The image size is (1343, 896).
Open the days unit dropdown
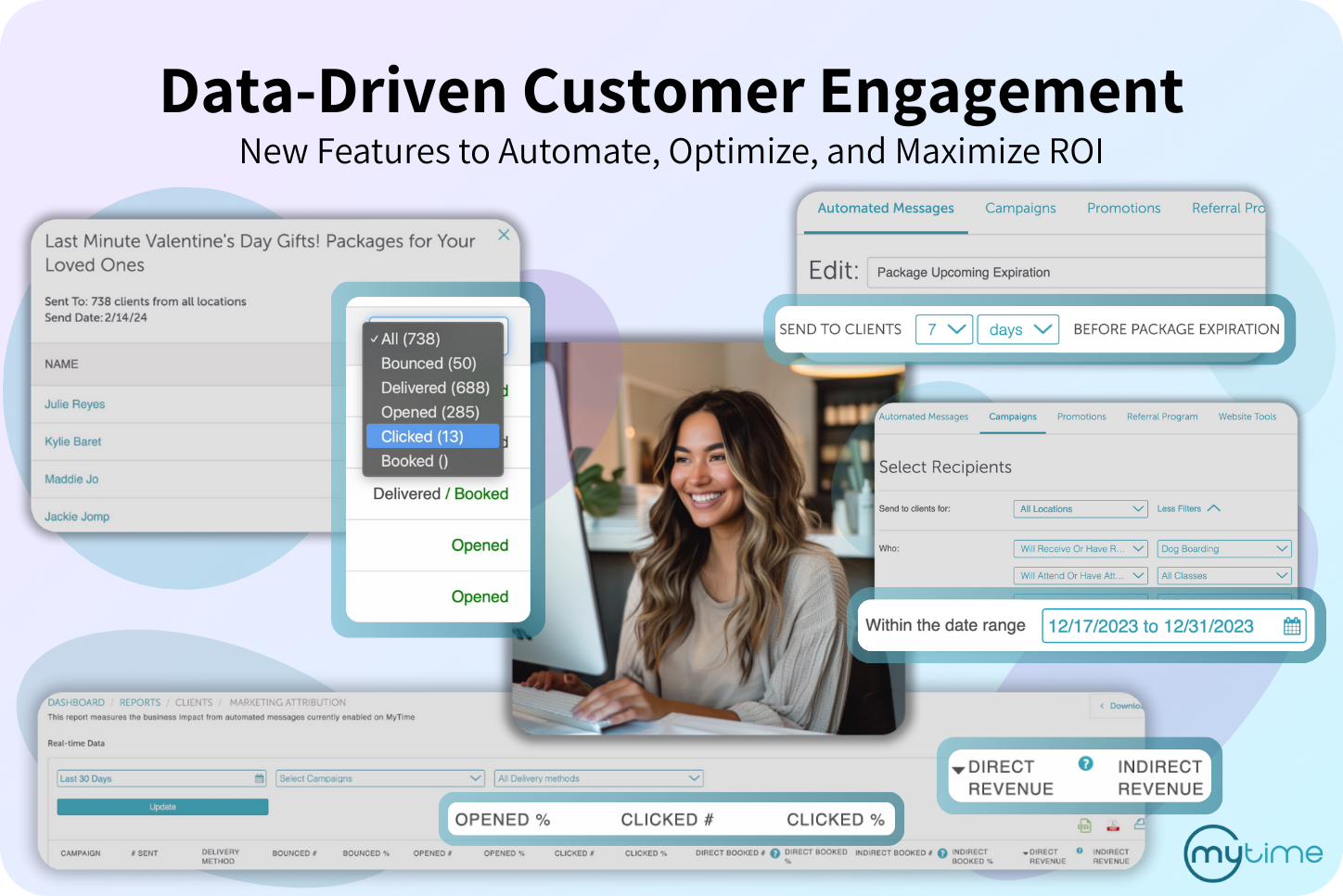click(1017, 329)
